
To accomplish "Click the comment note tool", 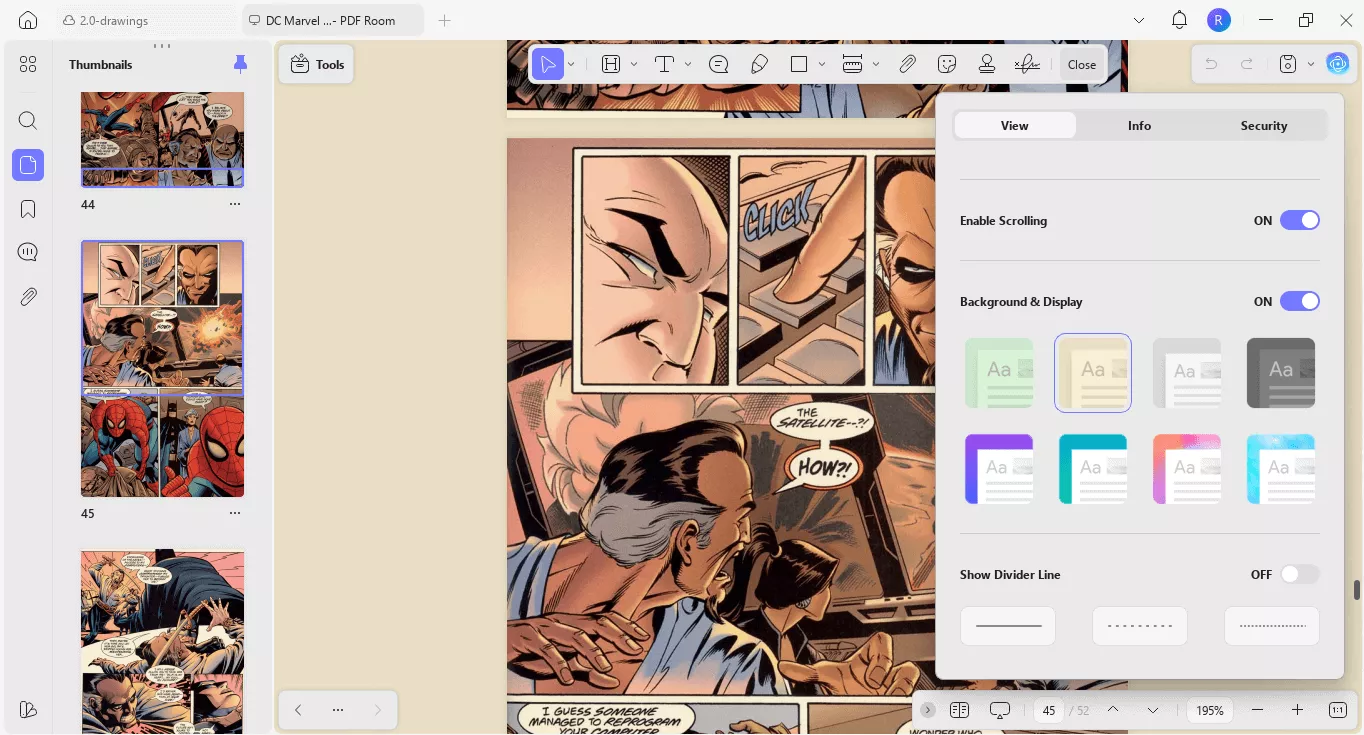I will point(718,64).
